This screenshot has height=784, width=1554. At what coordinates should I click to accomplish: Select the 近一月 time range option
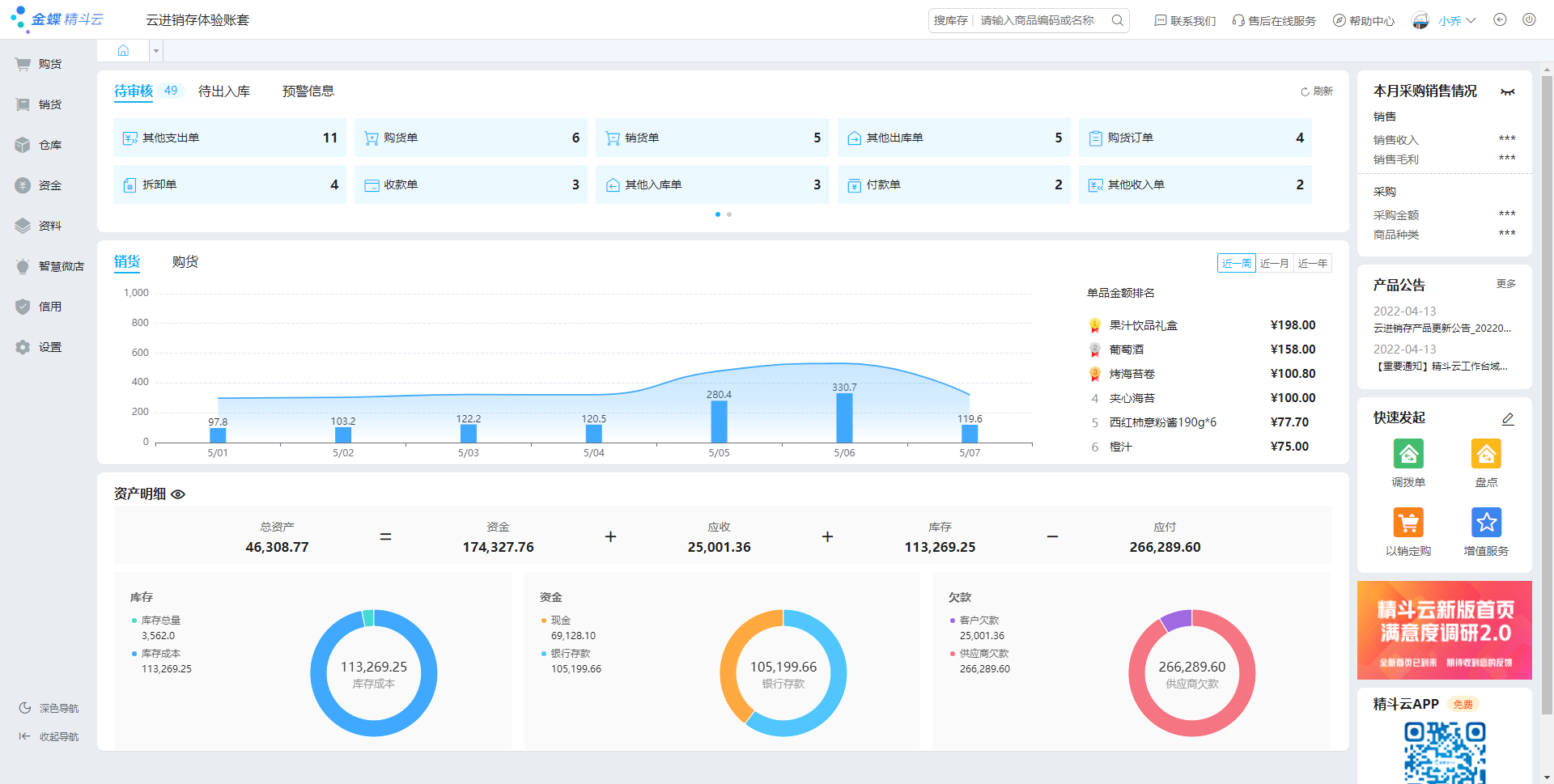(1273, 263)
